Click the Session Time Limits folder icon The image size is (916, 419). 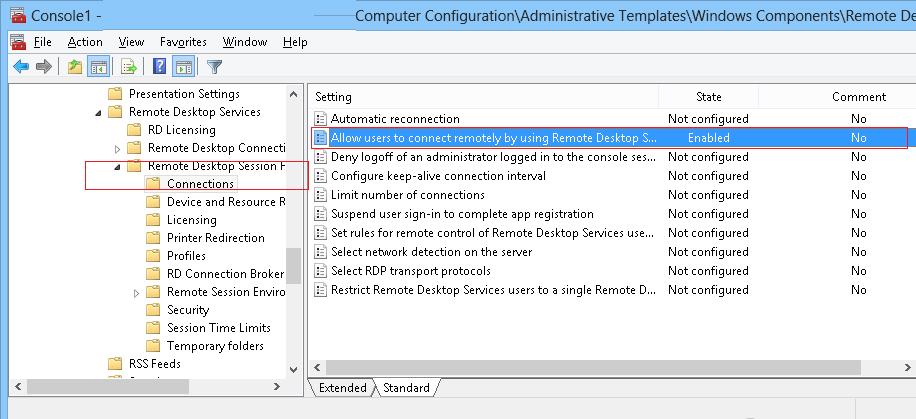coord(153,328)
